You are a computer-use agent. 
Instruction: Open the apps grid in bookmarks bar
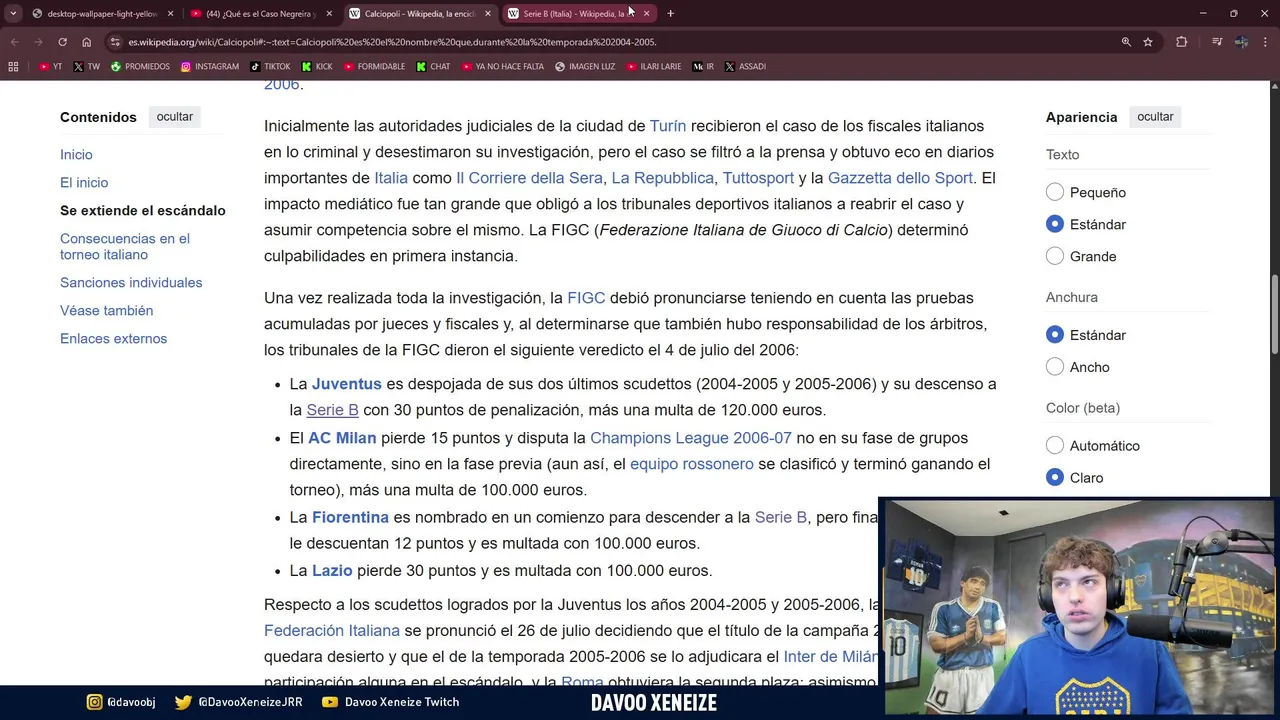point(13,66)
